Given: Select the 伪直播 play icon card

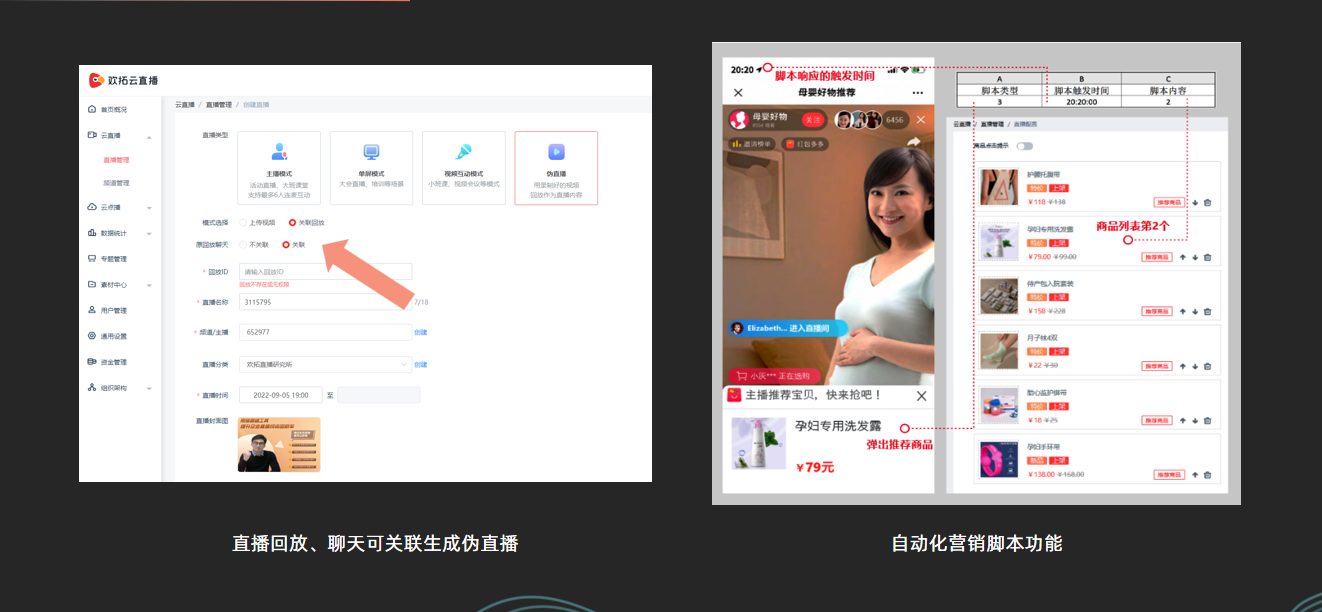Looking at the screenshot, I should tap(556, 168).
